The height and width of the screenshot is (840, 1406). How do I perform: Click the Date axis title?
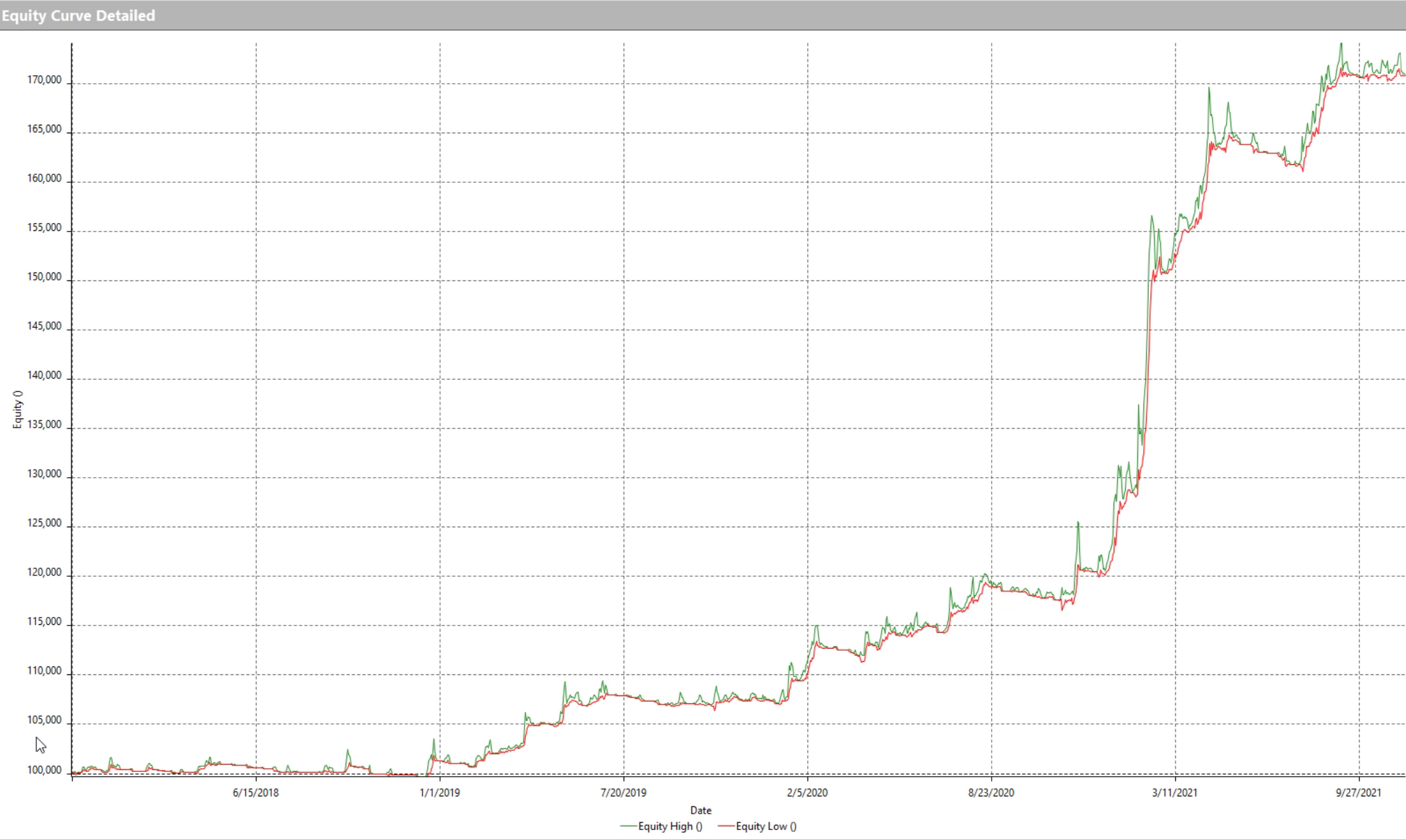coord(701,810)
